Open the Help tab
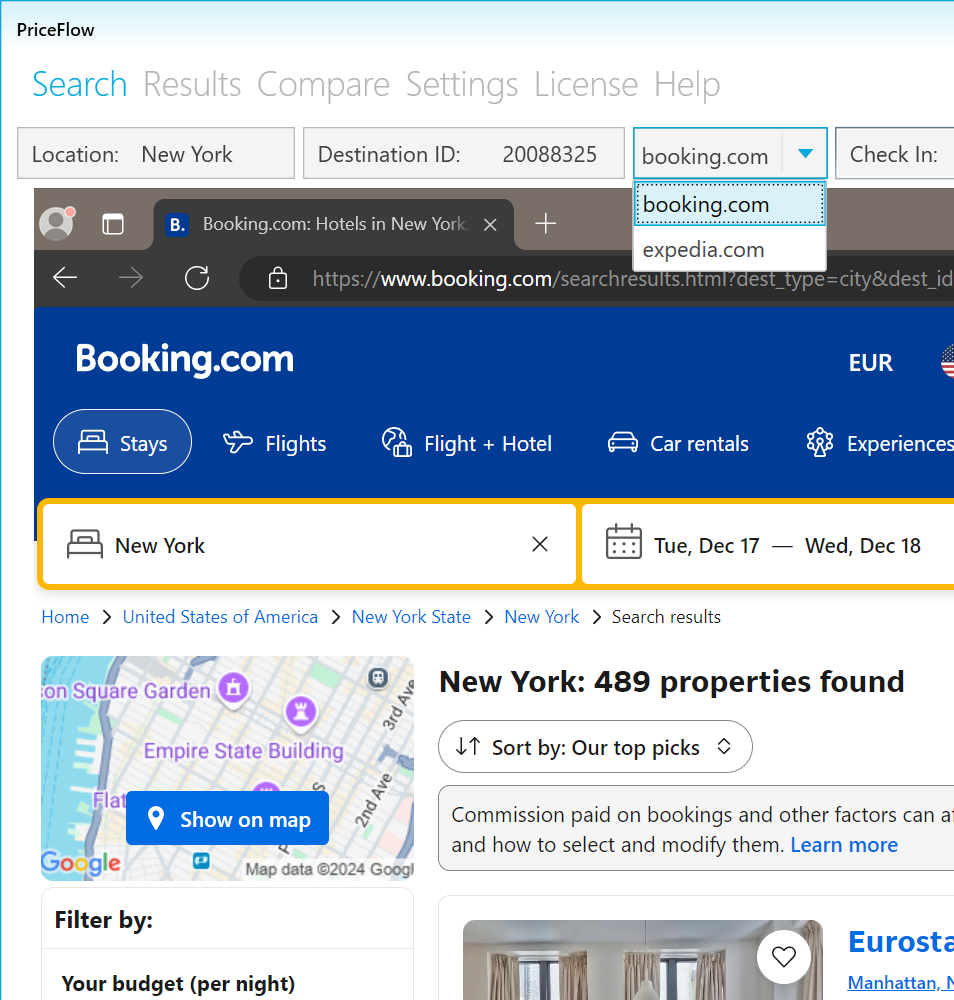This screenshot has height=1000, width=954. click(x=687, y=84)
